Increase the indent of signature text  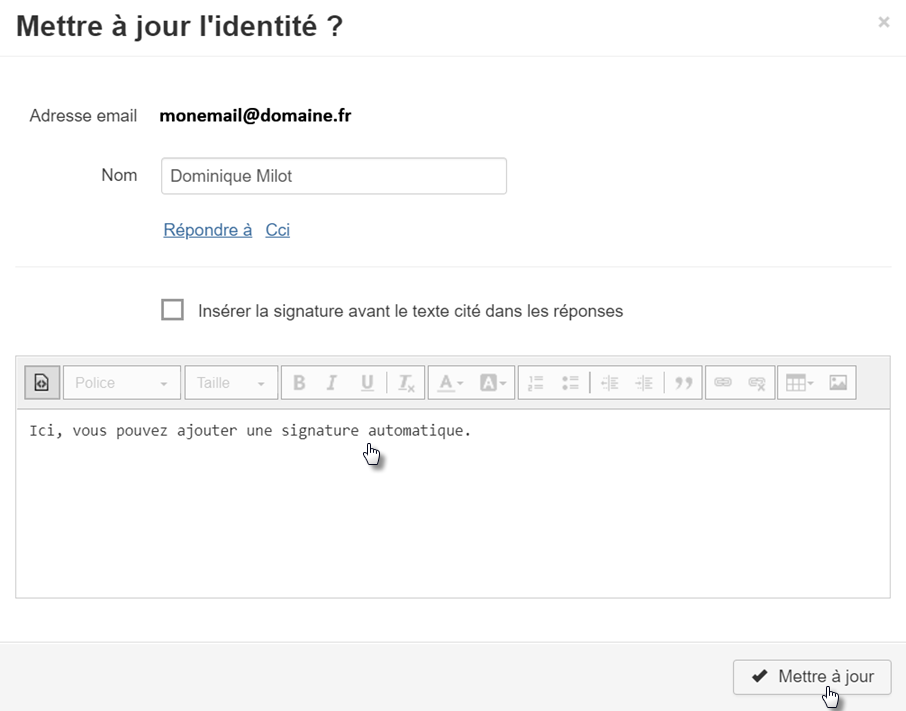pyautogui.click(x=645, y=383)
